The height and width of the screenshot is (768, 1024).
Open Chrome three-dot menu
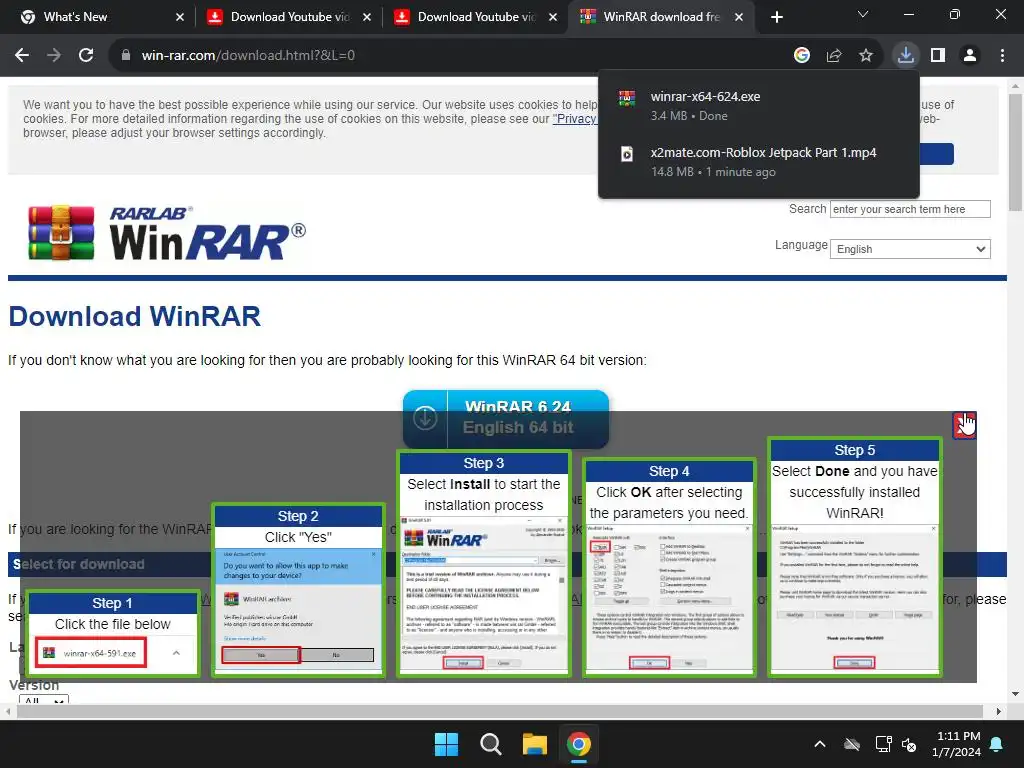[1002, 56]
